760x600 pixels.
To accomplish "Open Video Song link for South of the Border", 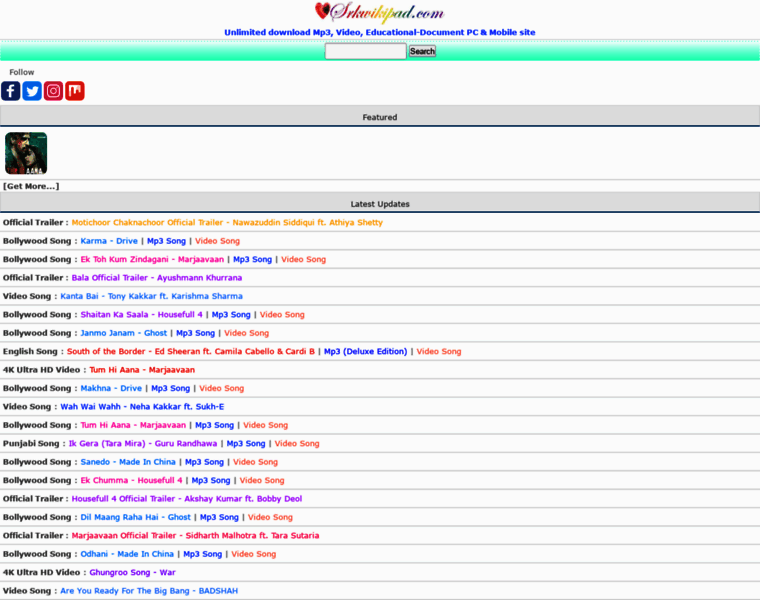I will pos(439,351).
